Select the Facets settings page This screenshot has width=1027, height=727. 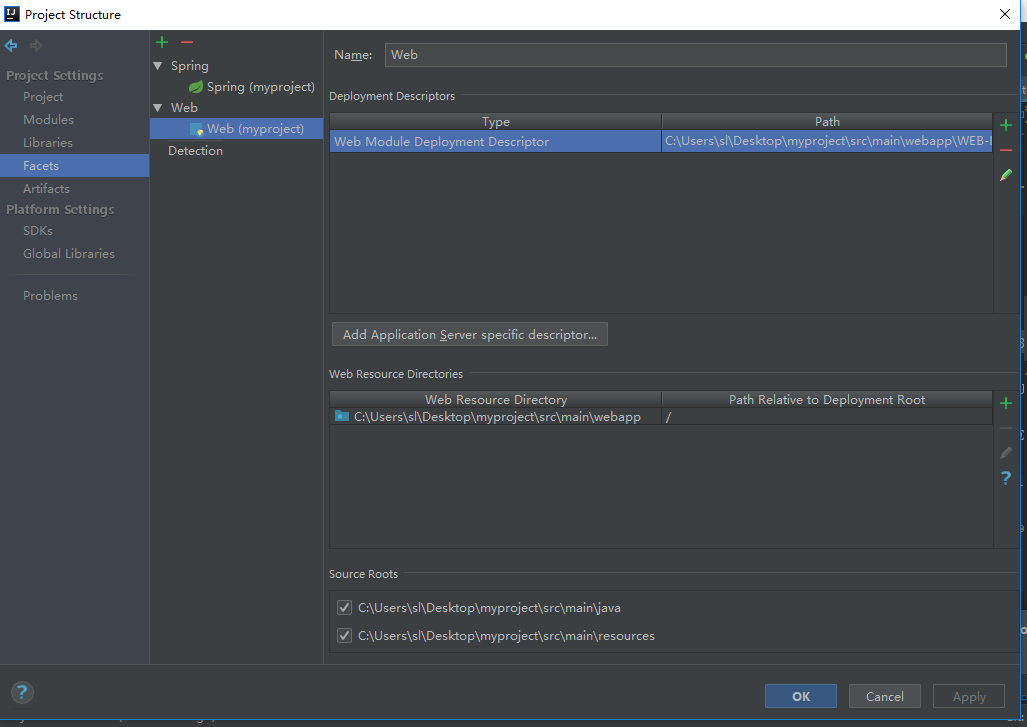75,166
